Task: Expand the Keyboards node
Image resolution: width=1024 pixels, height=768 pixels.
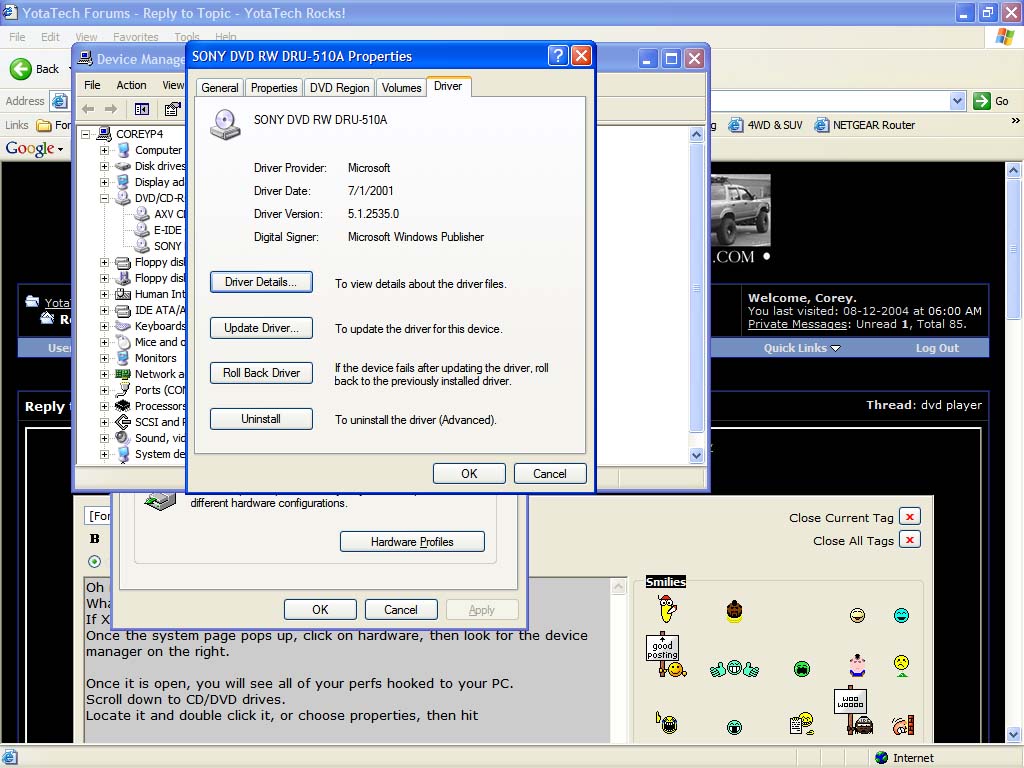Action: 104,326
